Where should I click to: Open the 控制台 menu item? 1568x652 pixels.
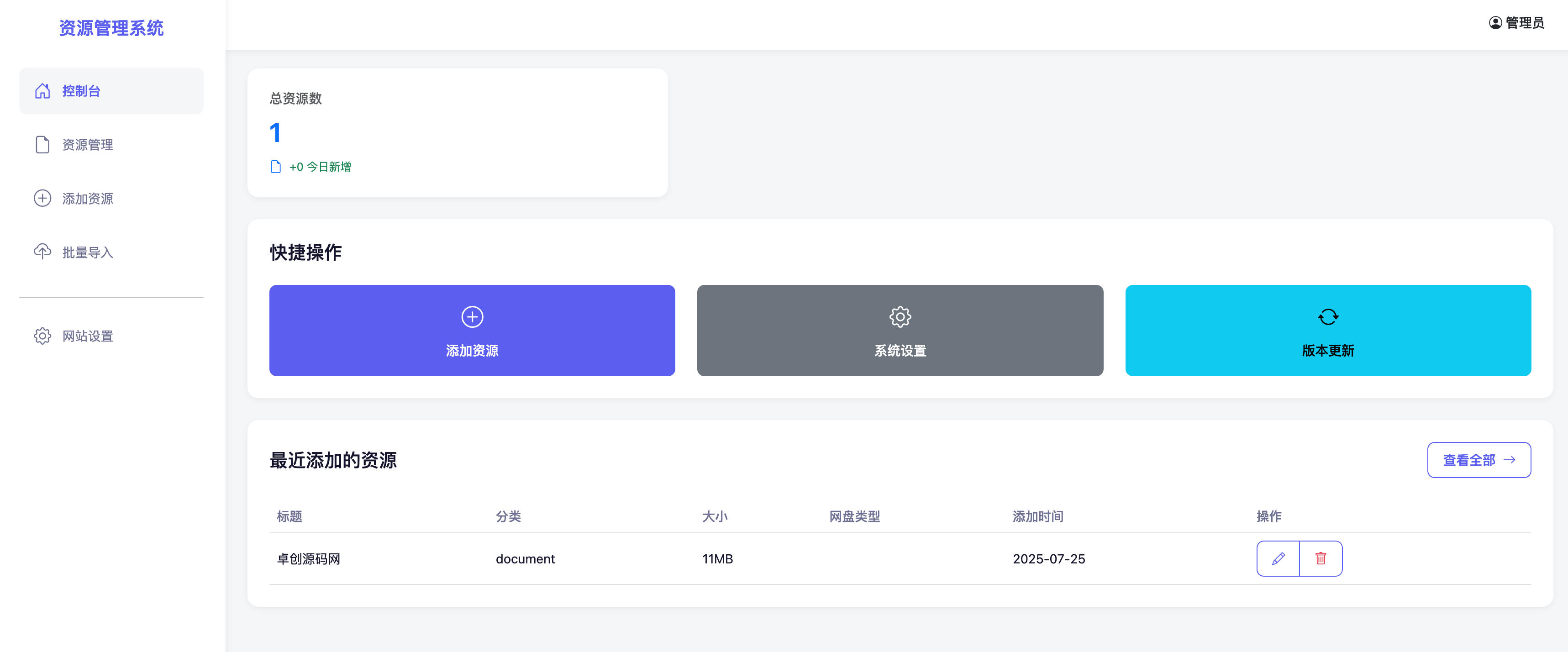[x=111, y=91]
